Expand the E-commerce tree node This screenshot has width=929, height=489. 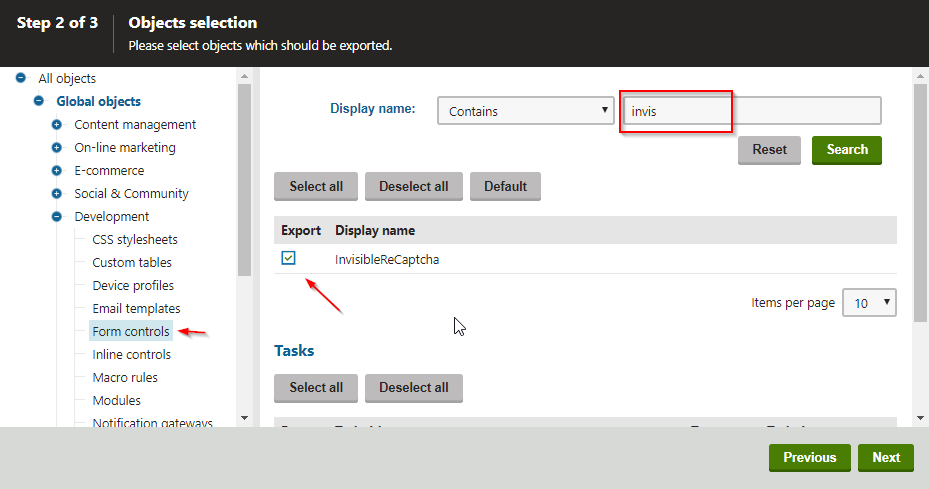point(57,171)
